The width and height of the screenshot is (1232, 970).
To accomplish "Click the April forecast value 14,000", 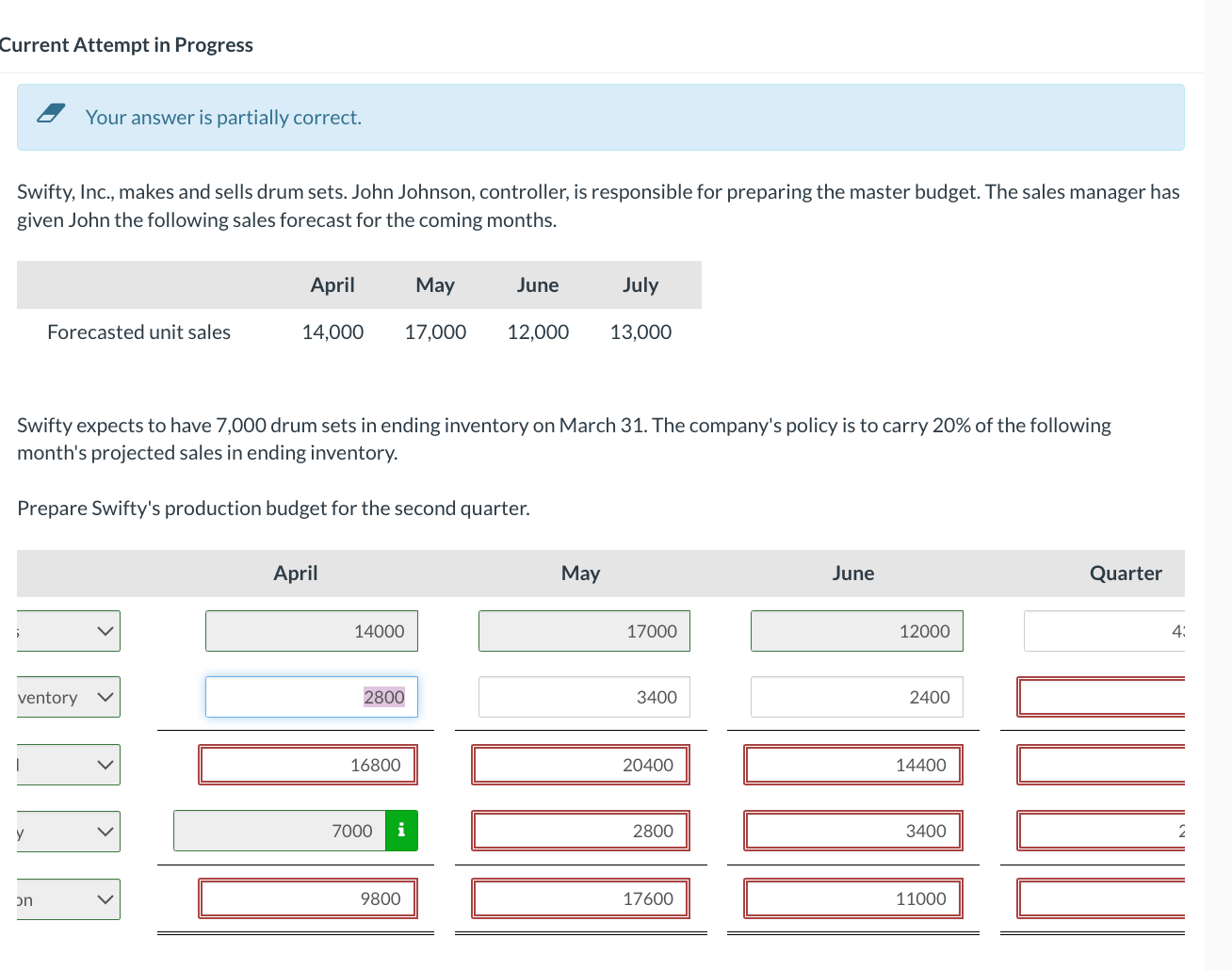I will (332, 332).
